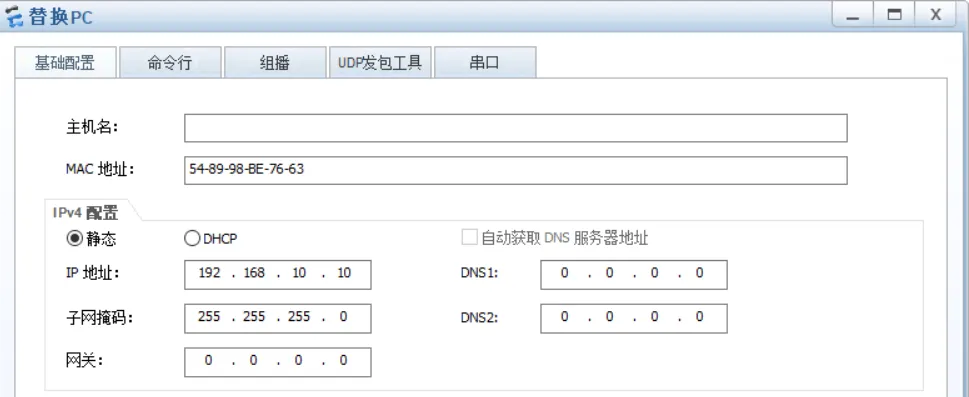The image size is (969, 397).
Task: Switch to the UDP发包工具 tab
Action: (x=380, y=62)
